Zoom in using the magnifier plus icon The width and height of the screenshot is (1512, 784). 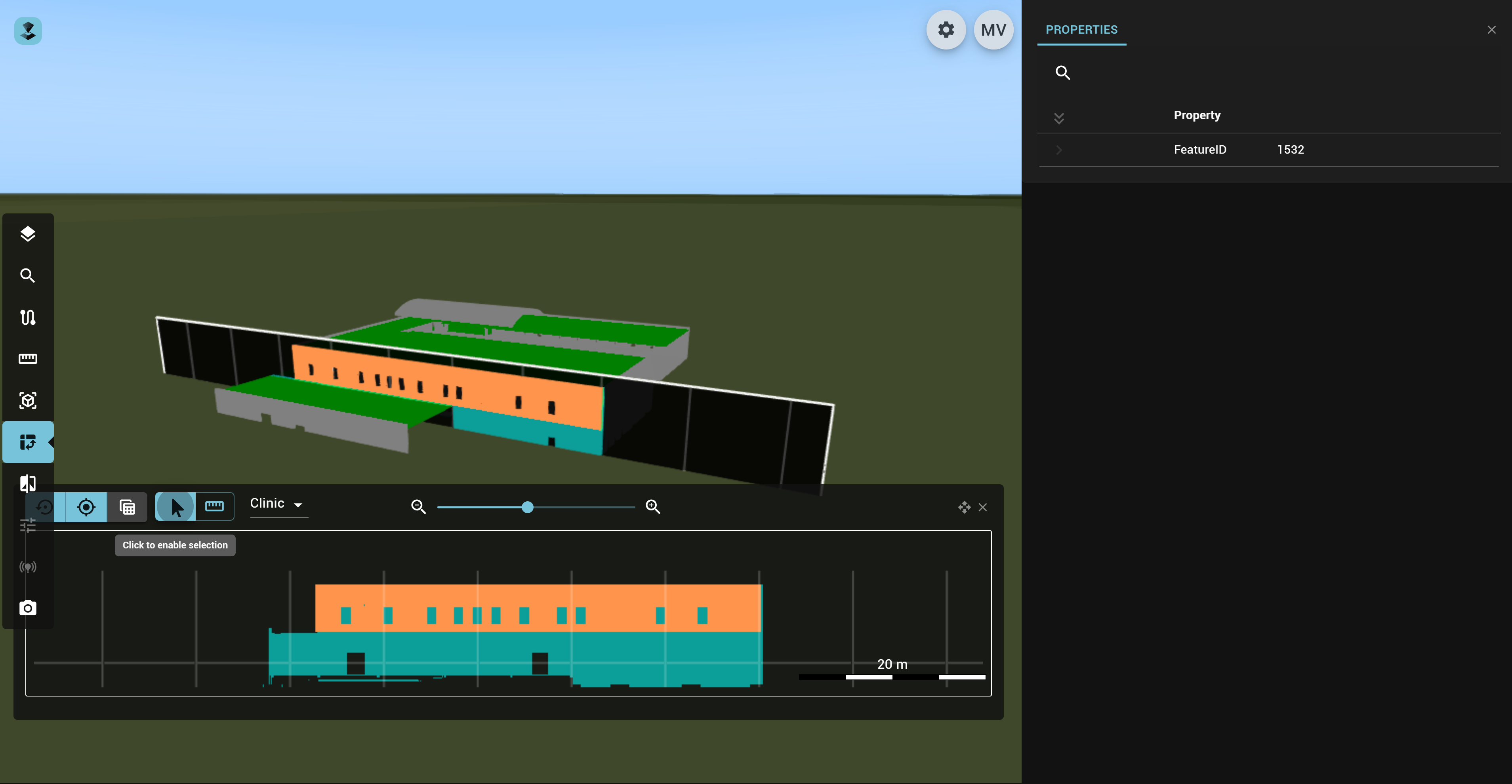pos(653,507)
